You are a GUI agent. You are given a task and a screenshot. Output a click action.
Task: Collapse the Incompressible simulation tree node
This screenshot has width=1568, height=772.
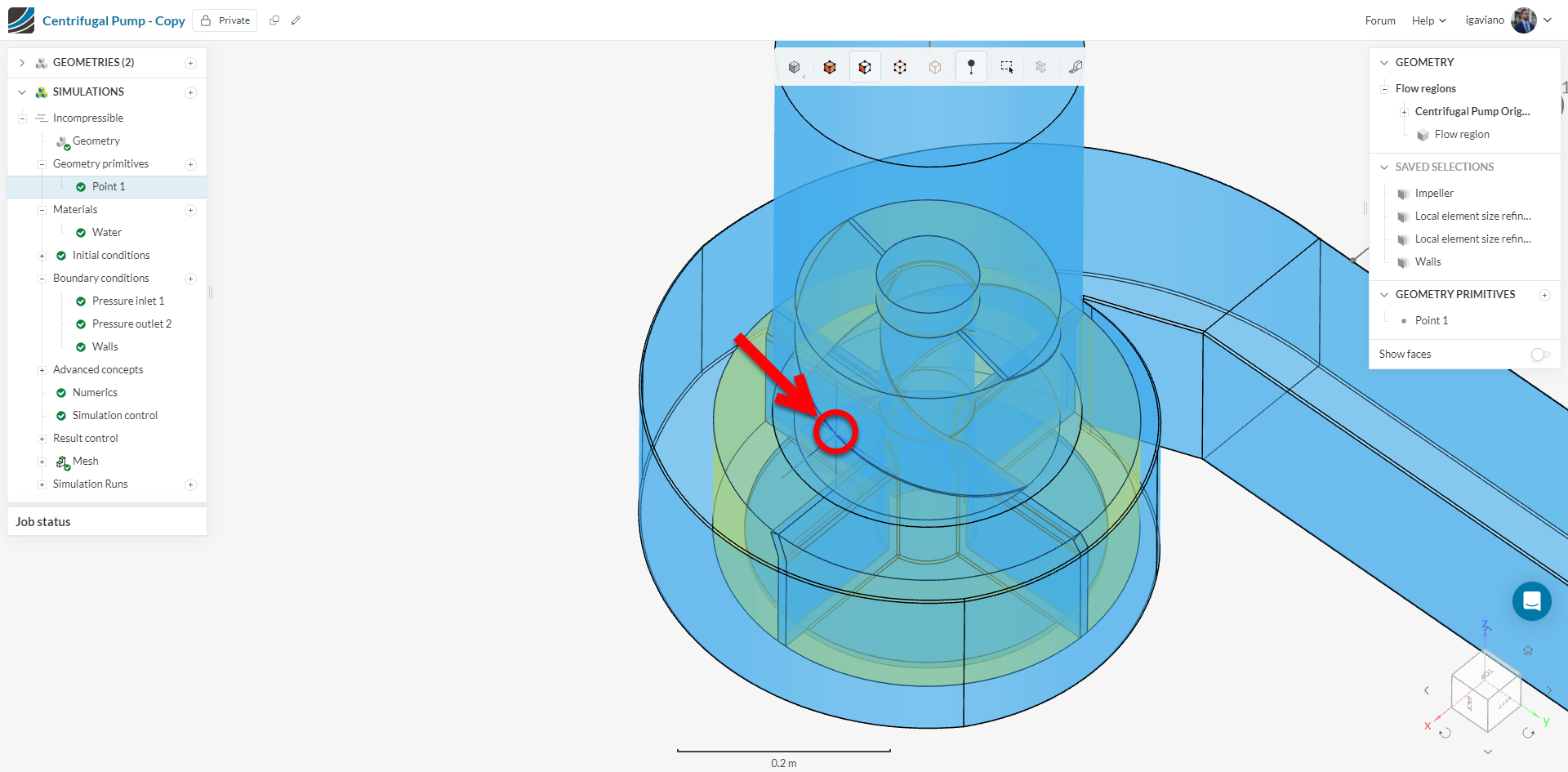[22, 118]
